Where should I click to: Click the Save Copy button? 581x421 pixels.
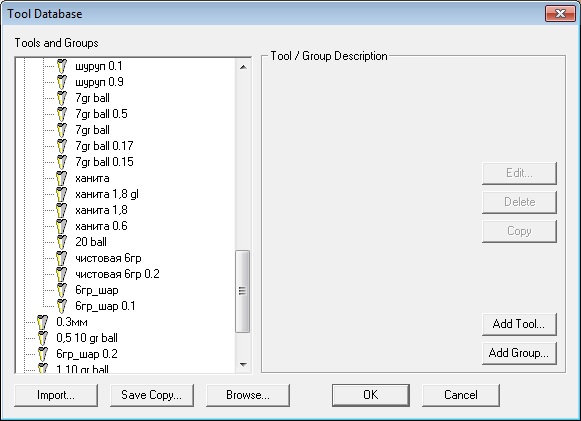click(x=152, y=395)
